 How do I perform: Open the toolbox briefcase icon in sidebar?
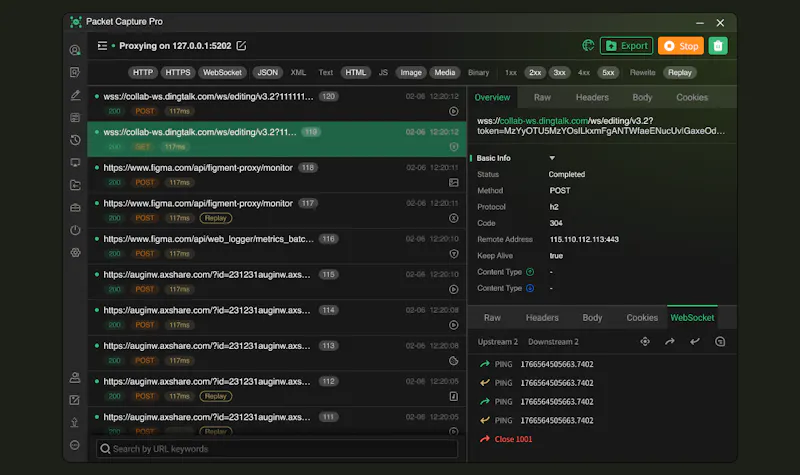75,208
